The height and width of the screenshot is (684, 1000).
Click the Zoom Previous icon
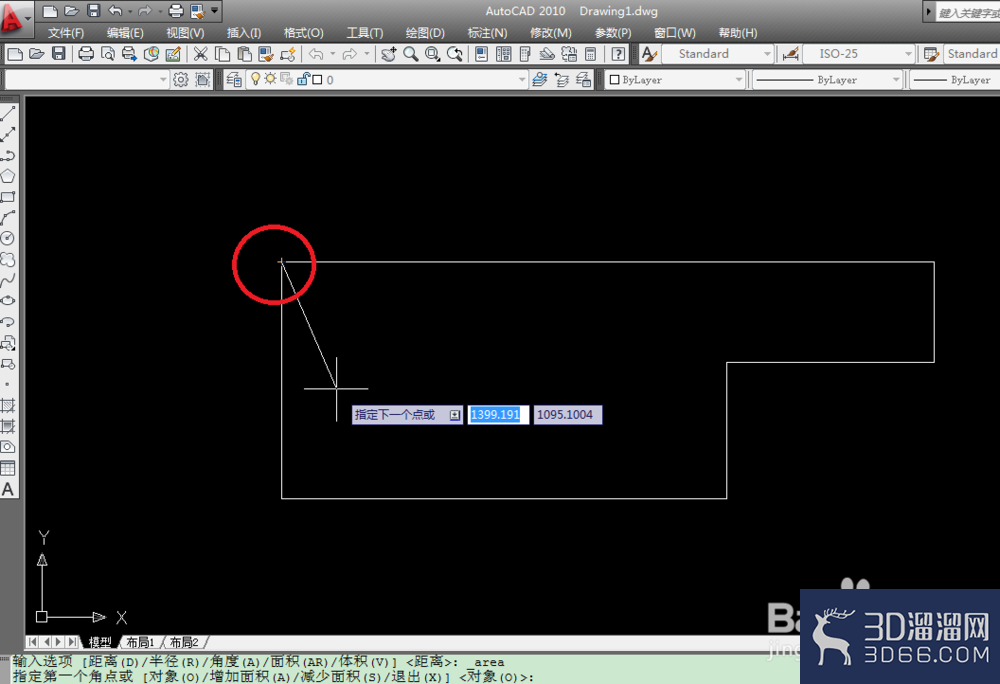pyautogui.click(x=455, y=54)
